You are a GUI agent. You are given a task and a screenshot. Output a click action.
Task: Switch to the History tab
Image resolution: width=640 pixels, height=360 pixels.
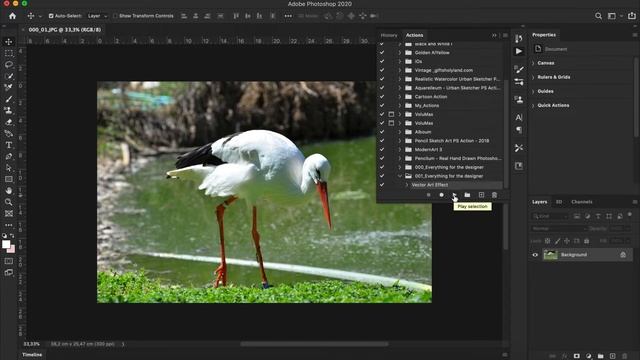(x=389, y=35)
